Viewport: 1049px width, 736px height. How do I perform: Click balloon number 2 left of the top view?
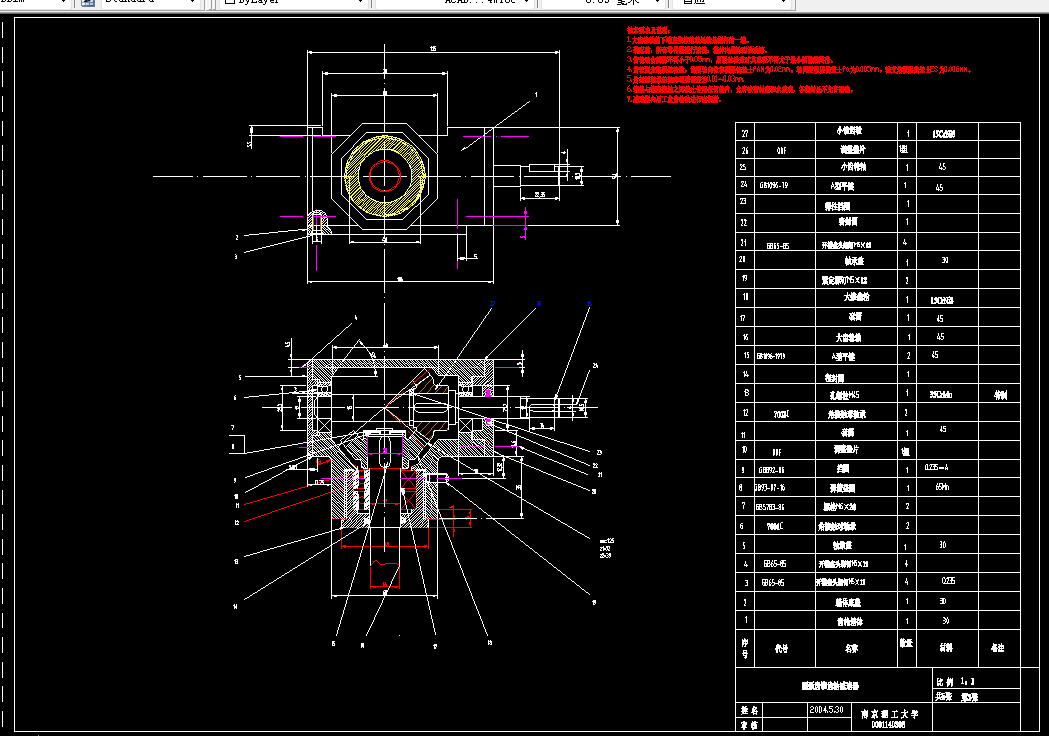pos(236,237)
